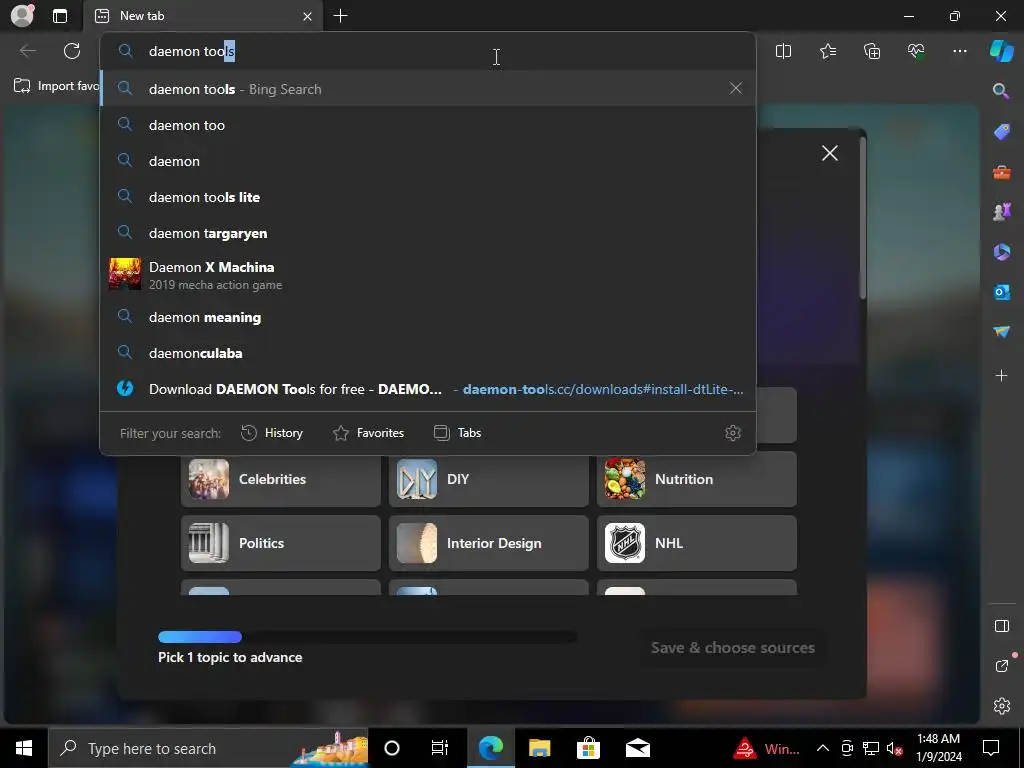The height and width of the screenshot is (768, 1024).
Task: Select the 'daemon too' suggestion
Action: coord(428,125)
